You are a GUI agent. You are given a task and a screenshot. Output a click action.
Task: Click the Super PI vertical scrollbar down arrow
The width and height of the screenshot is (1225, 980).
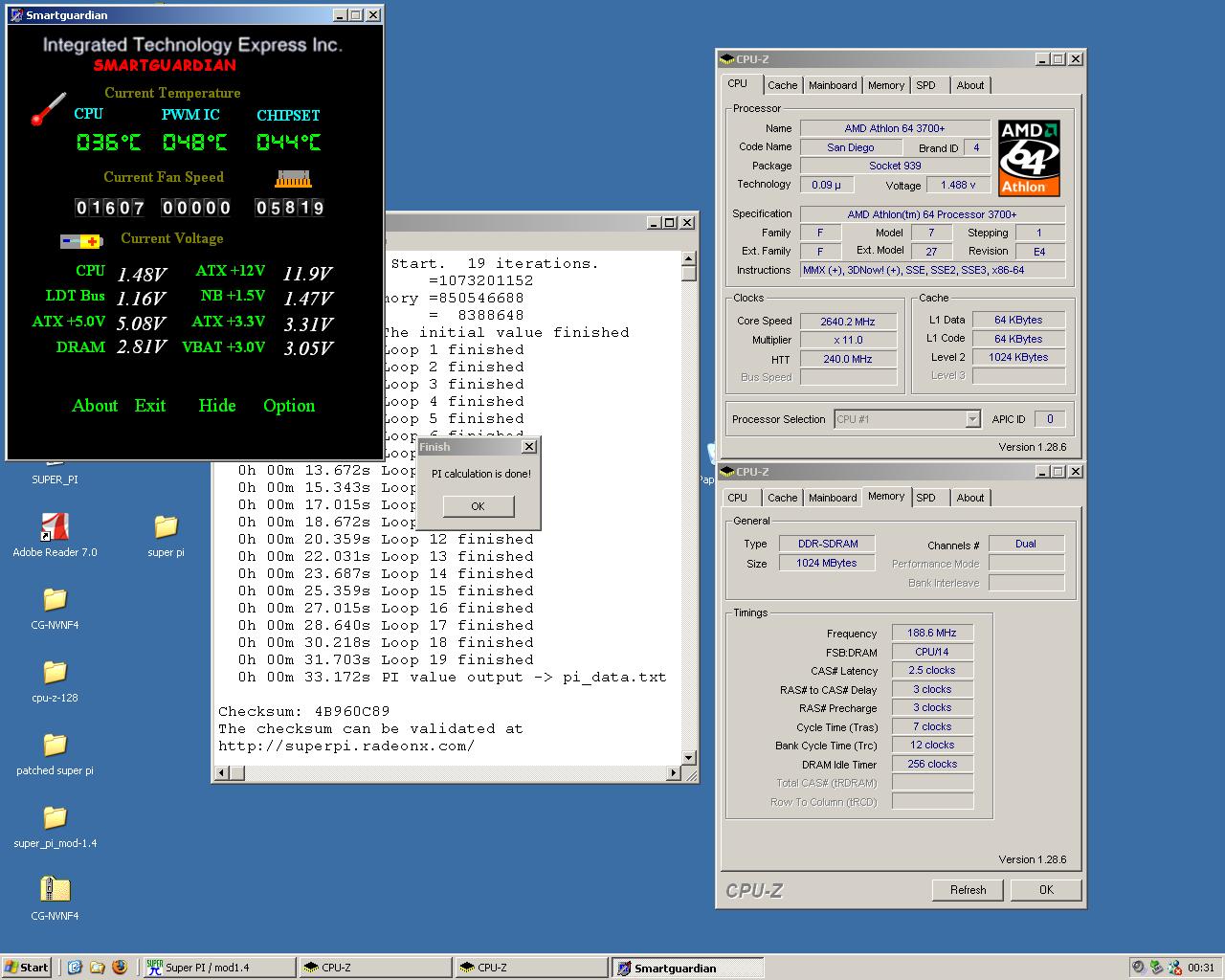[x=688, y=757]
